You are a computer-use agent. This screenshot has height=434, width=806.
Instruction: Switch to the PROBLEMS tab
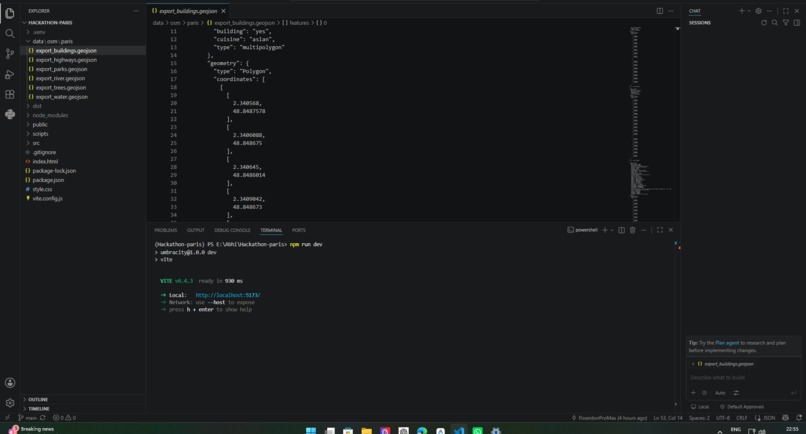point(166,230)
